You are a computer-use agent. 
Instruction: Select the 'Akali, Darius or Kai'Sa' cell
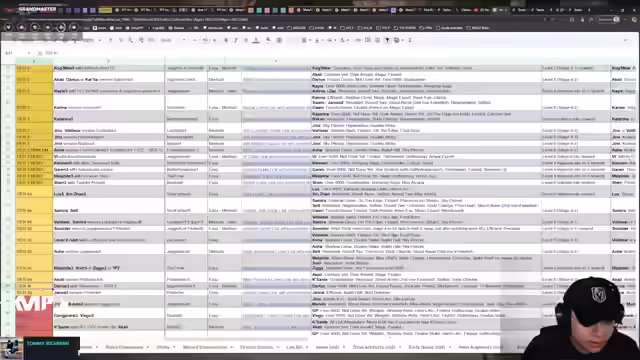tap(109, 77)
